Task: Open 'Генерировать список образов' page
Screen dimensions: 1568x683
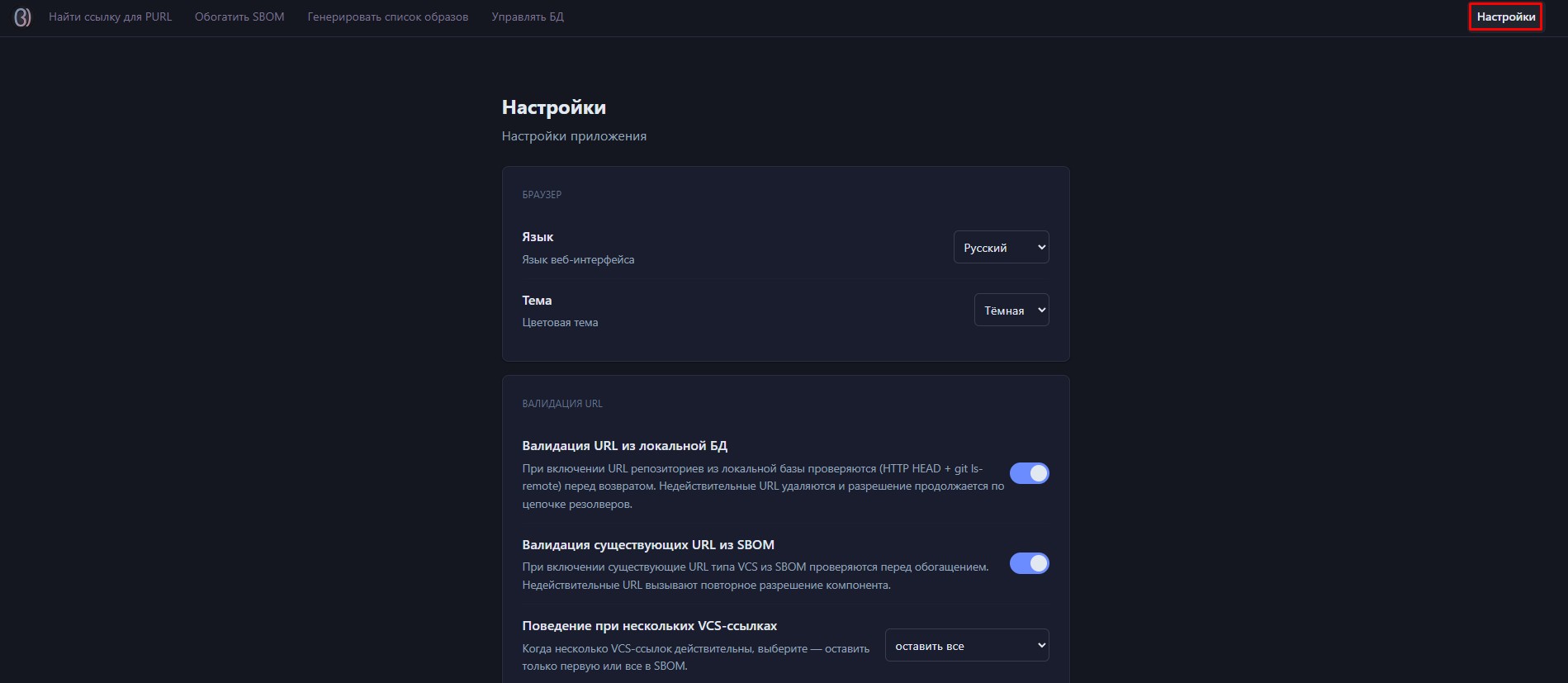Action: pos(388,17)
